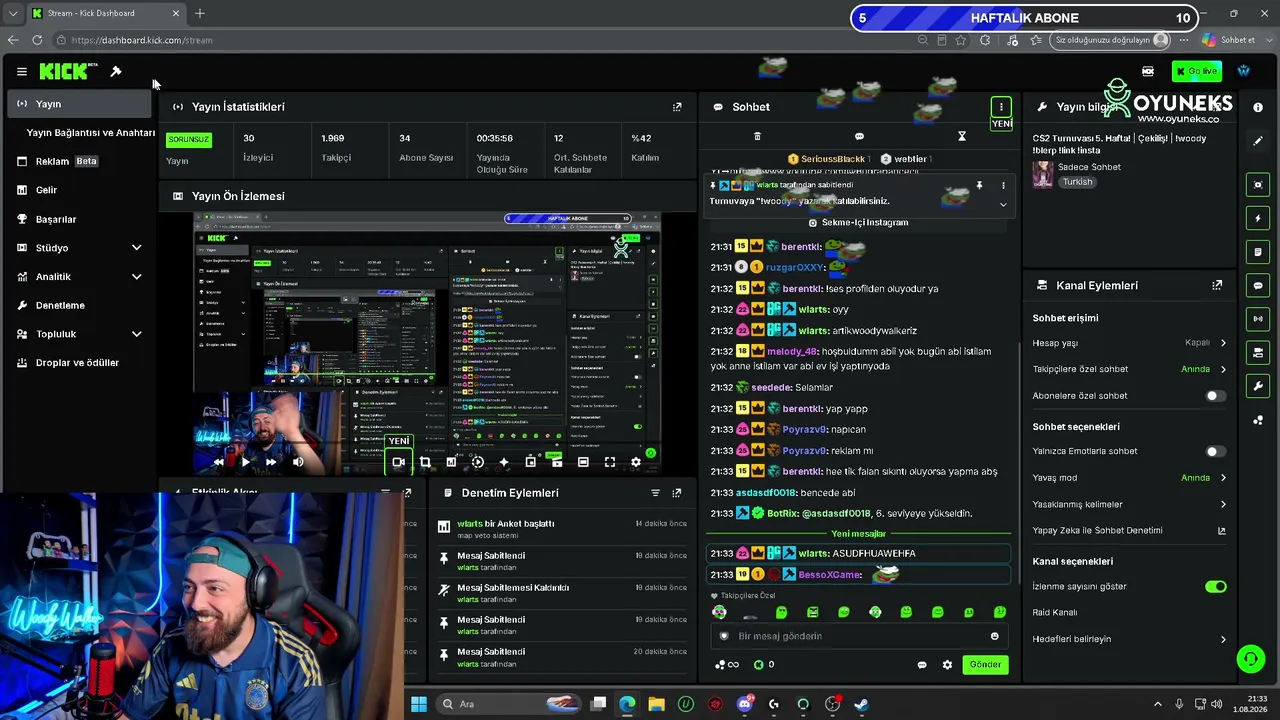Open the Sohbet three-dot options menu
Screen dimensions: 1280x720
1001,107
